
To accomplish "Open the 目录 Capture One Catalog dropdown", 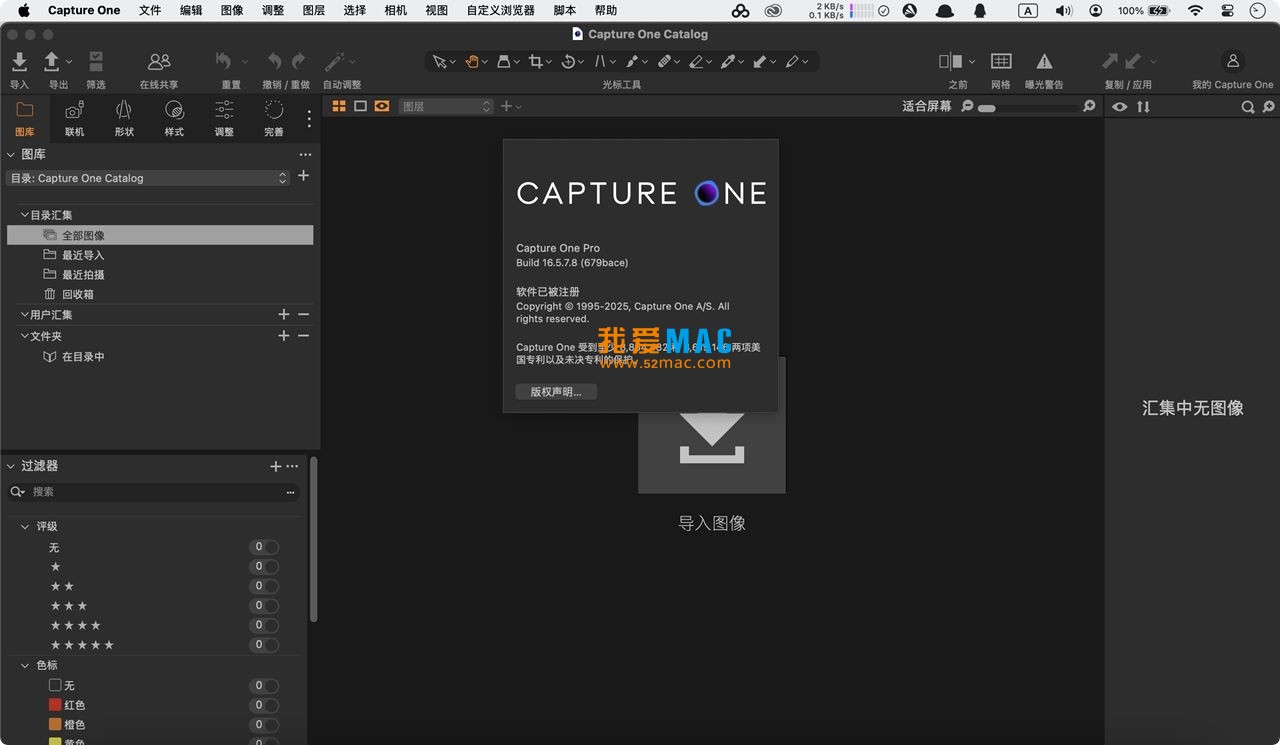I will [x=148, y=178].
